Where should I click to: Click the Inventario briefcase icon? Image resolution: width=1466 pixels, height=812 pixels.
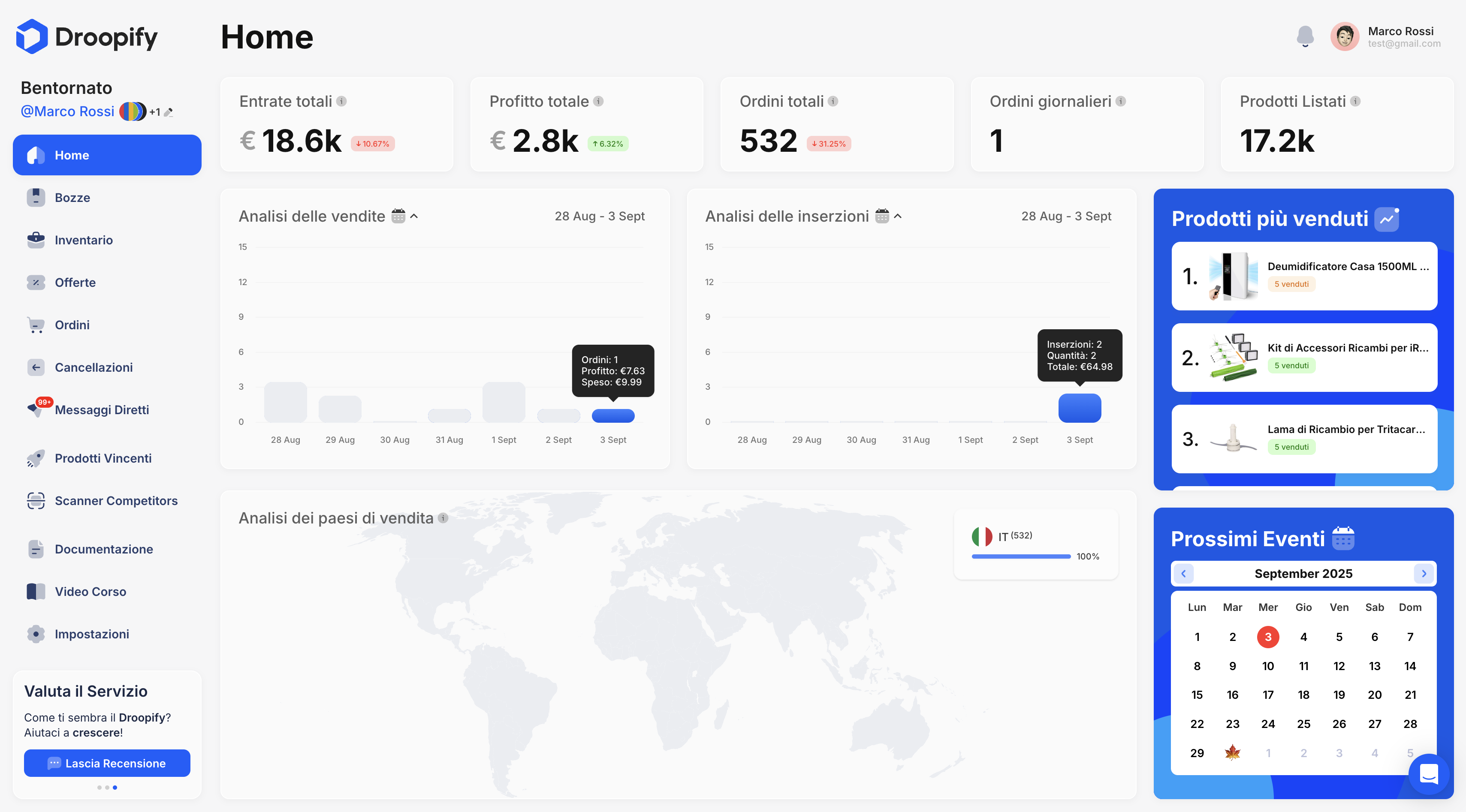click(x=36, y=240)
